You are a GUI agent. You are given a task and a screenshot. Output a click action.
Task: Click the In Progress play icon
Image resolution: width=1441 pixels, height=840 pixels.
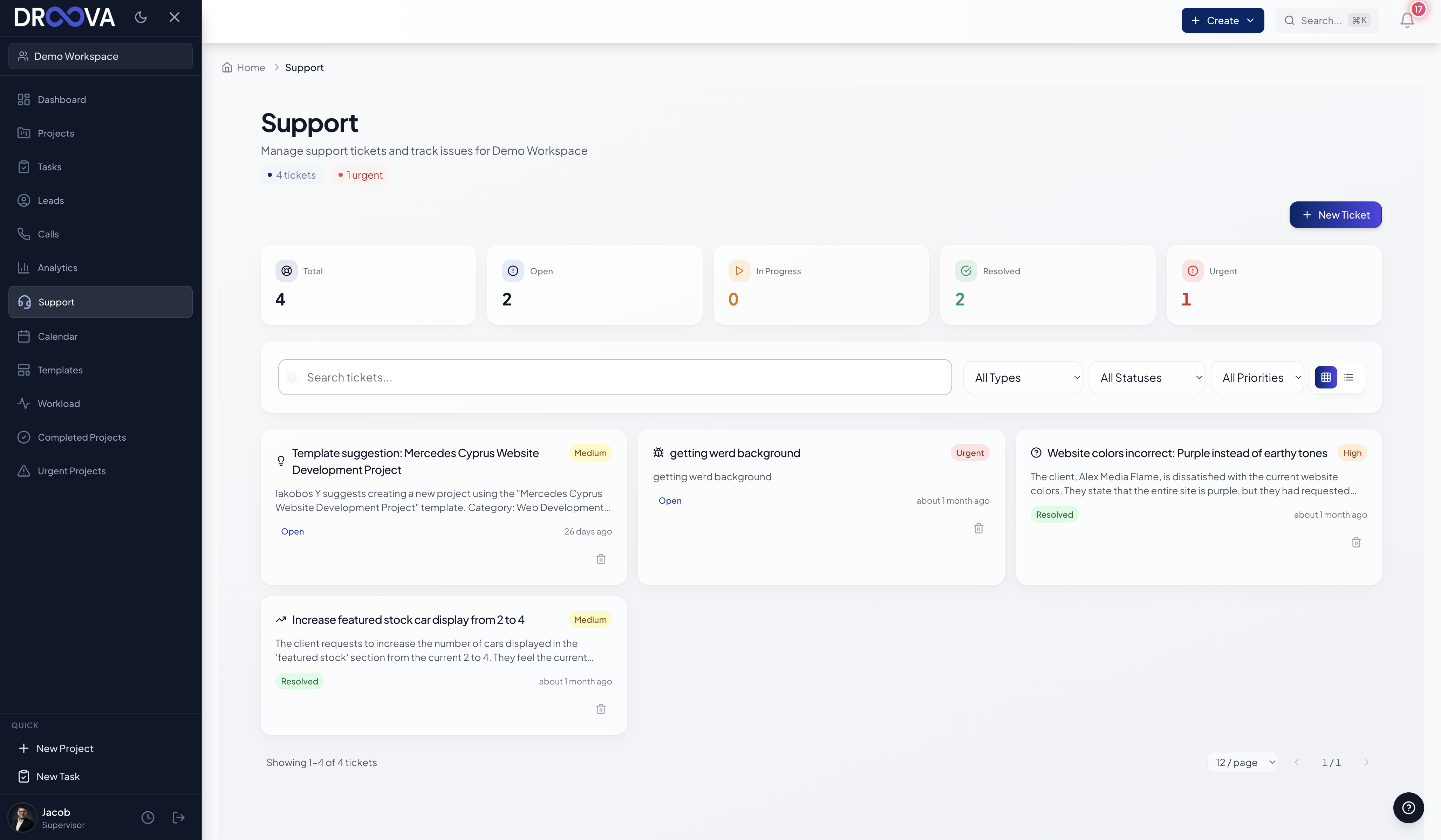739,271
